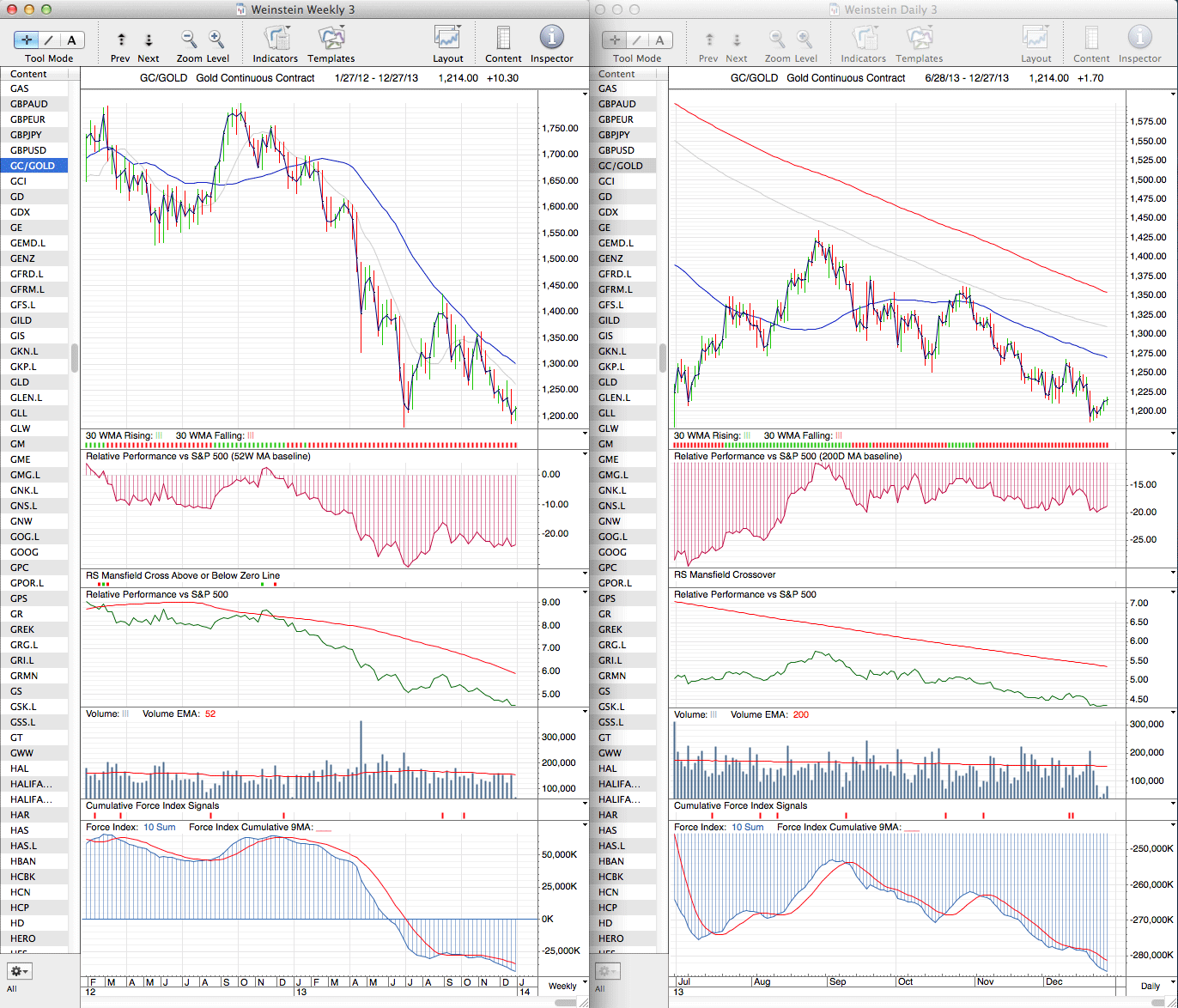
Task: Click the Next arrow in Weekly toolbar
Action: point(148,39)
